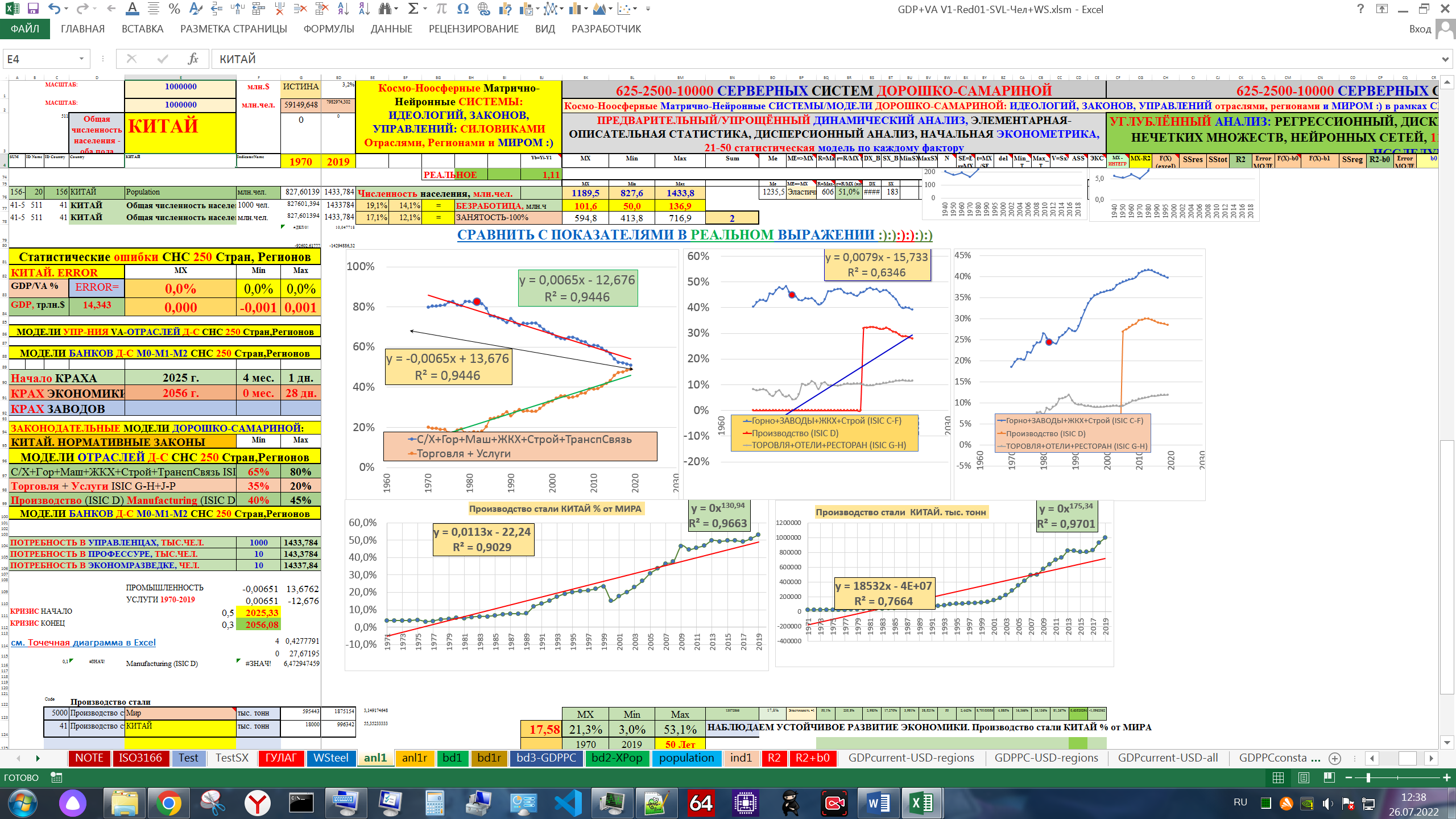This screenshot has height=819, width=1456.
Task: Click the AutoSum sigma icon
Action: [413, 9]
